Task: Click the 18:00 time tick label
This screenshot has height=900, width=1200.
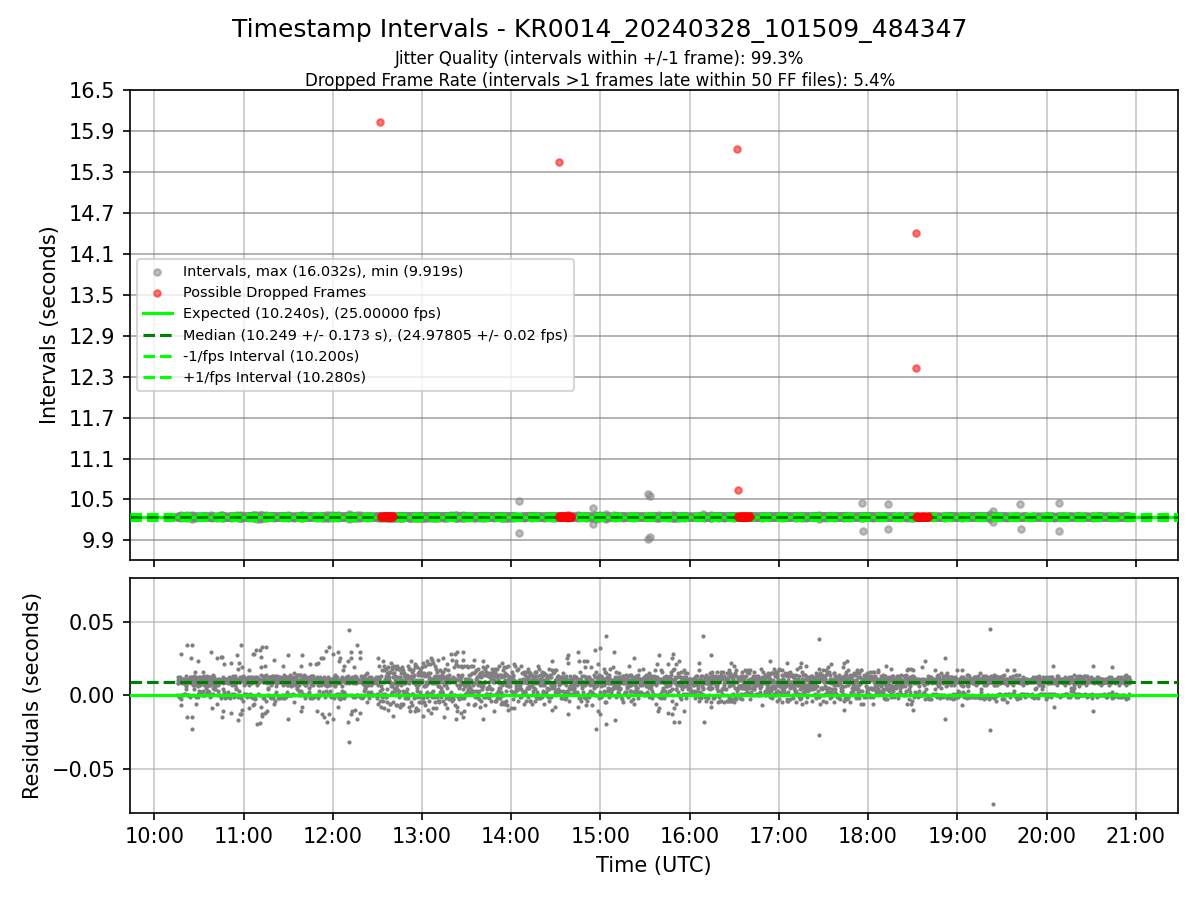Action: [868, 835]
